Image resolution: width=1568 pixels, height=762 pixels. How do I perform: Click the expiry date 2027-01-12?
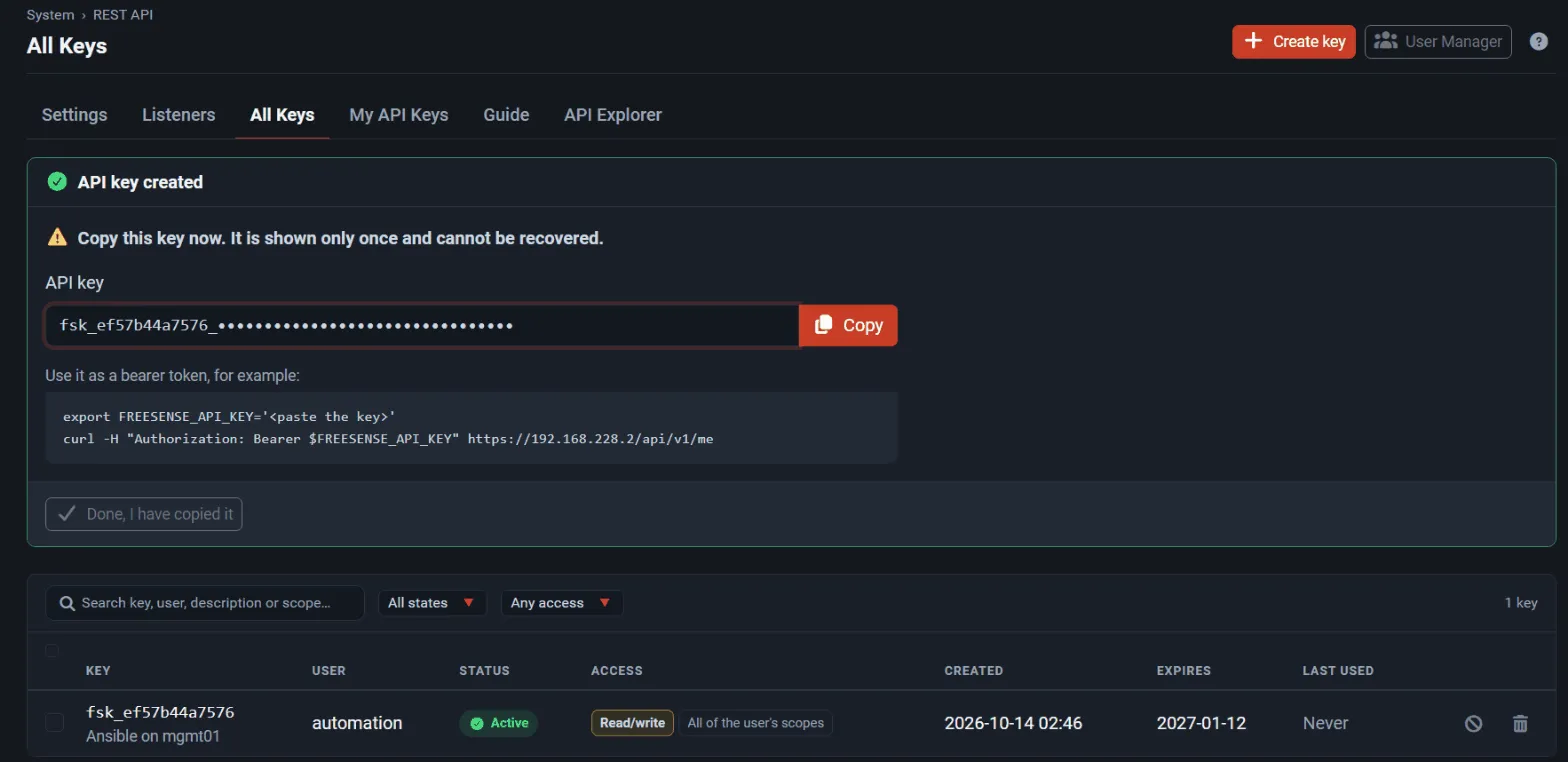click(x=1201, y=723)
